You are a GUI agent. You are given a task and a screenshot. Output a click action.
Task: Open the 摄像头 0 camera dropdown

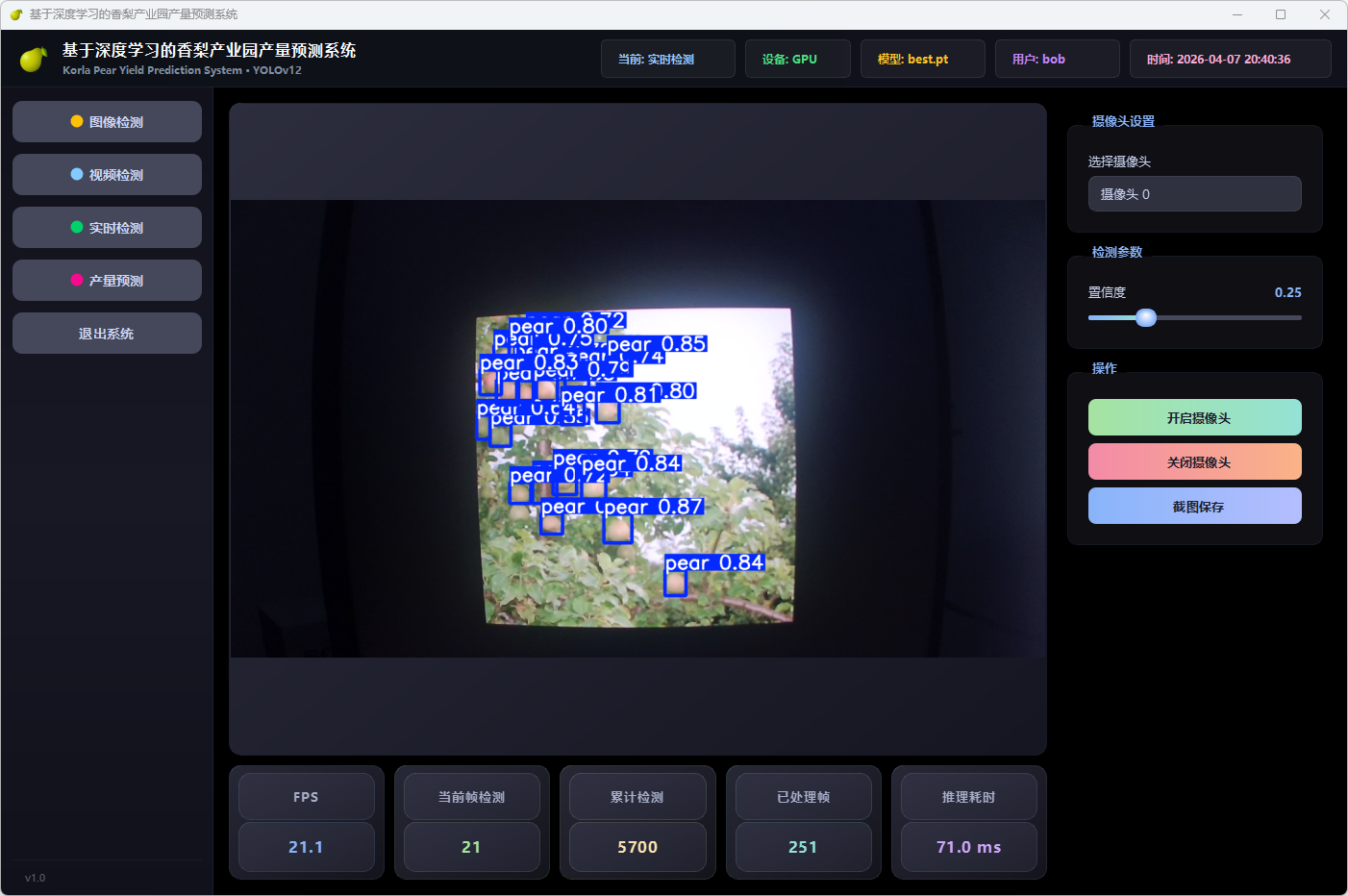tap(1194, 194)
